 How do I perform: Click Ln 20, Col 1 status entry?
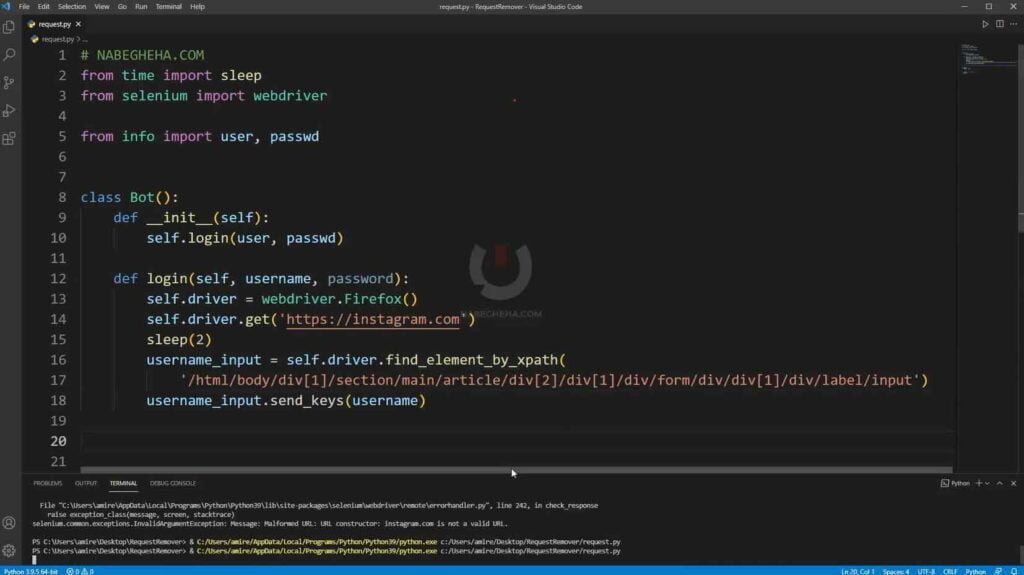pos(857,571)
